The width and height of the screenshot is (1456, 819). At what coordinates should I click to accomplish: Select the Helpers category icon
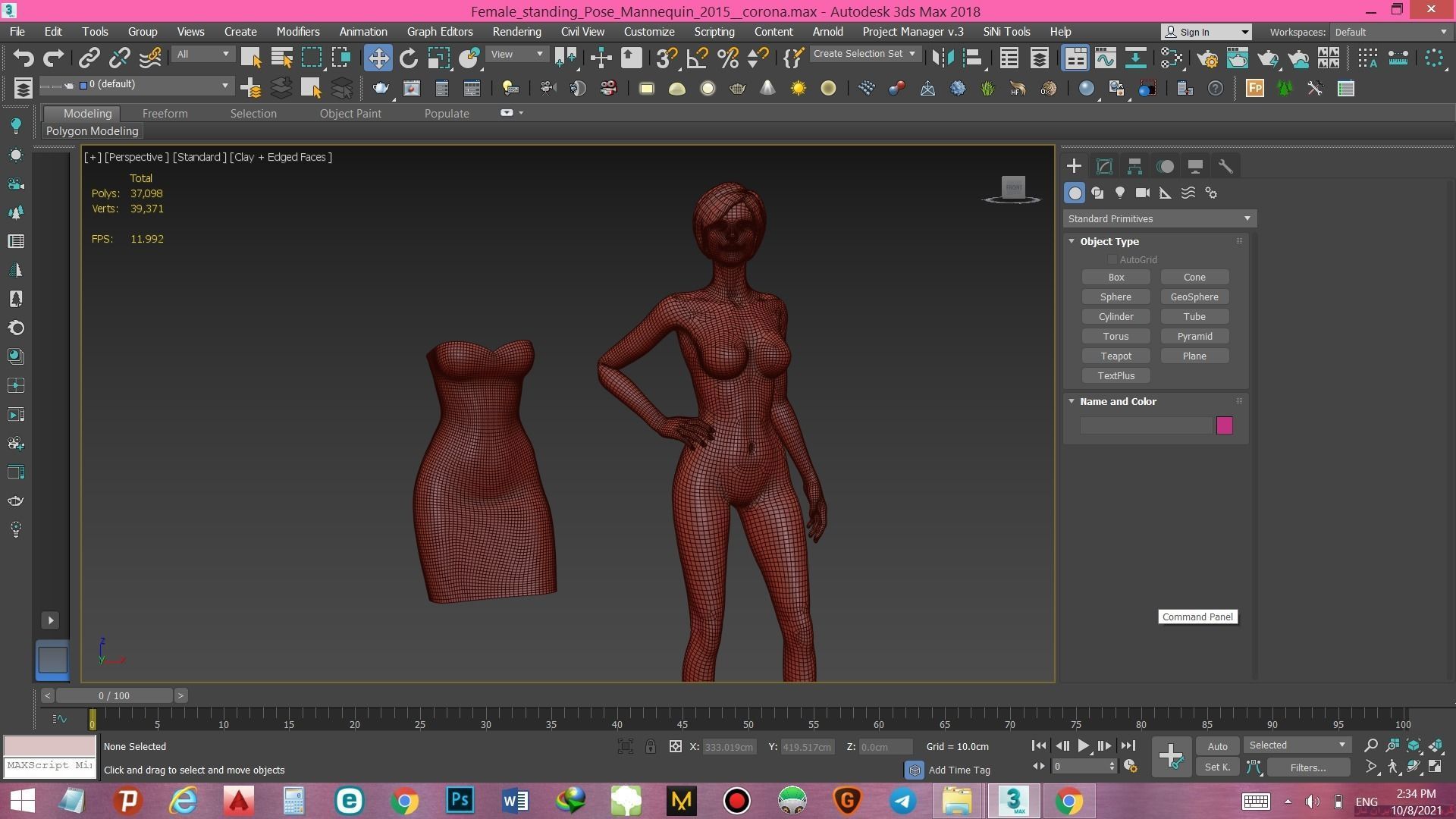(x=1166, y=193)
